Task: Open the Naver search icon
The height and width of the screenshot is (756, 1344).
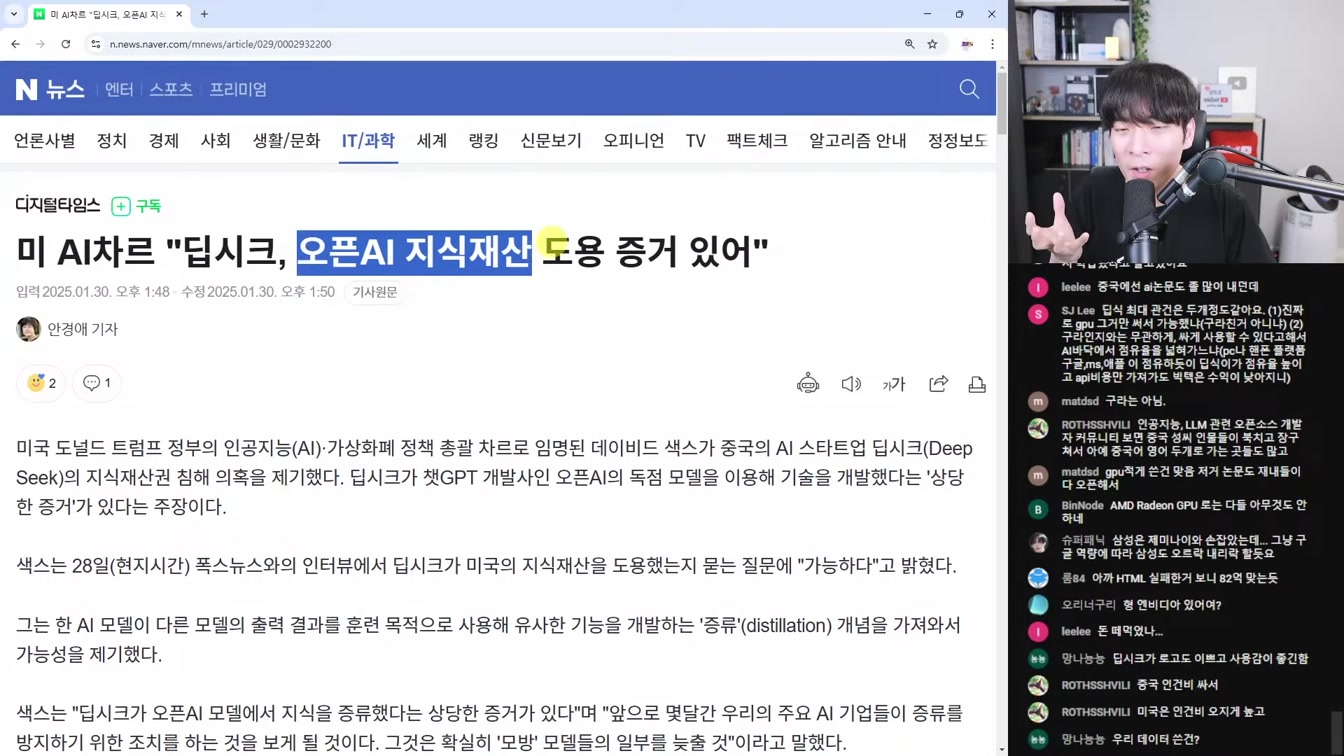Action: pos(969,89)
